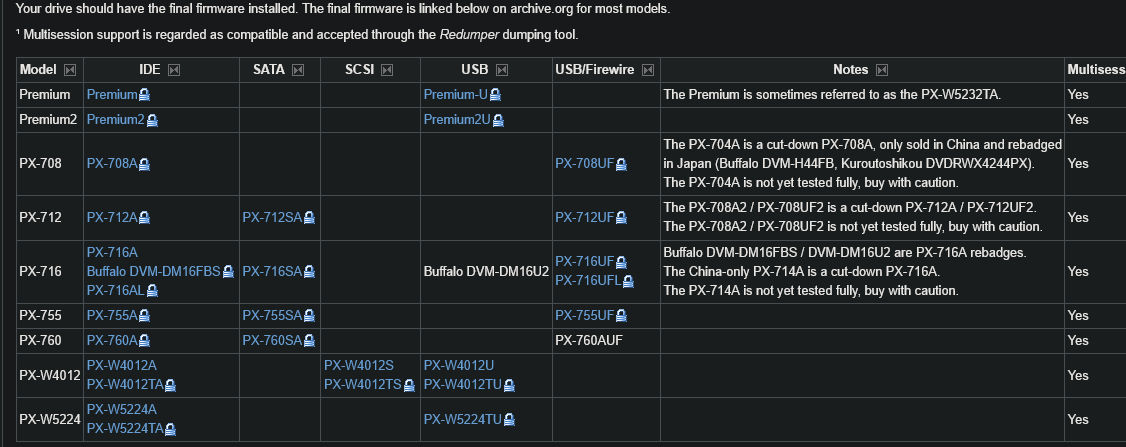Image resolution: width=1126 pixels, height=447 pixels.
Task: Open the Buffalo DVM-DM16FBS link
Action: 154,272
